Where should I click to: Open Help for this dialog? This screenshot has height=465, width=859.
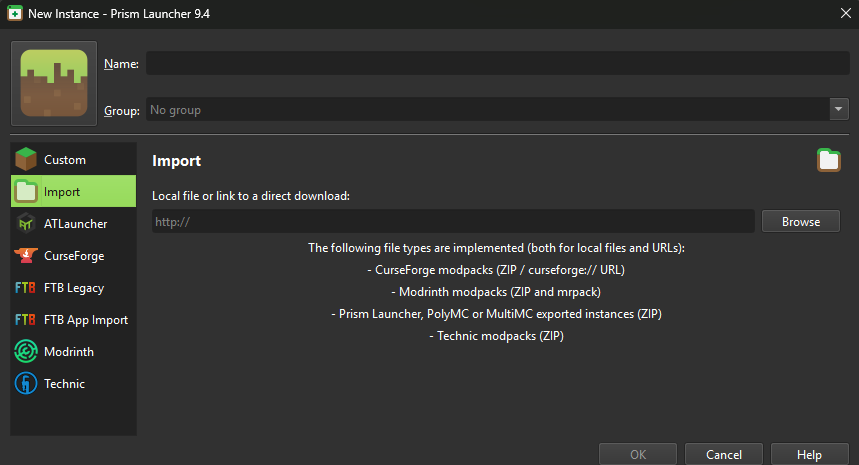coord(809,454)
